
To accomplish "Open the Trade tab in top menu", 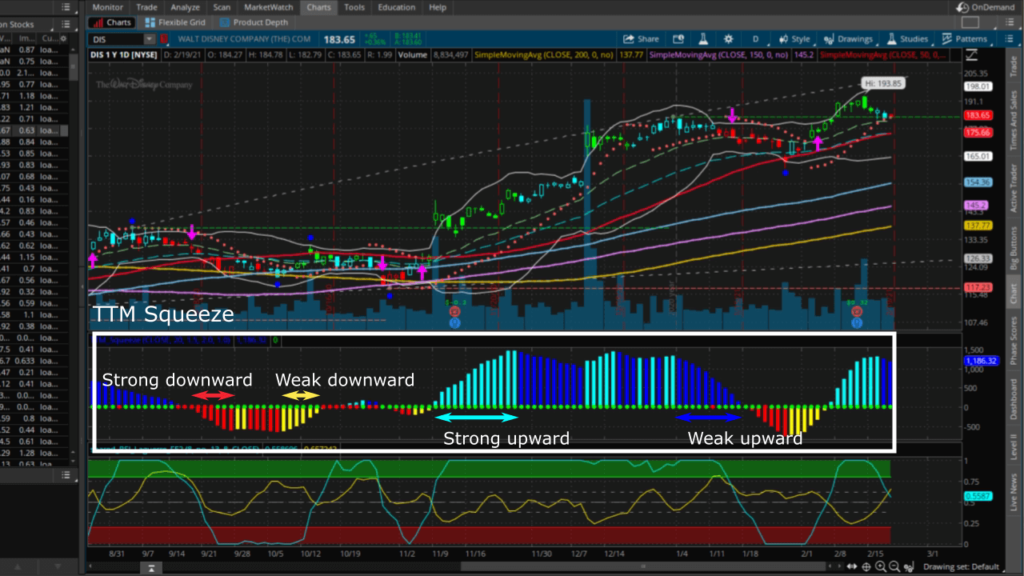I will tap(146, 7).
